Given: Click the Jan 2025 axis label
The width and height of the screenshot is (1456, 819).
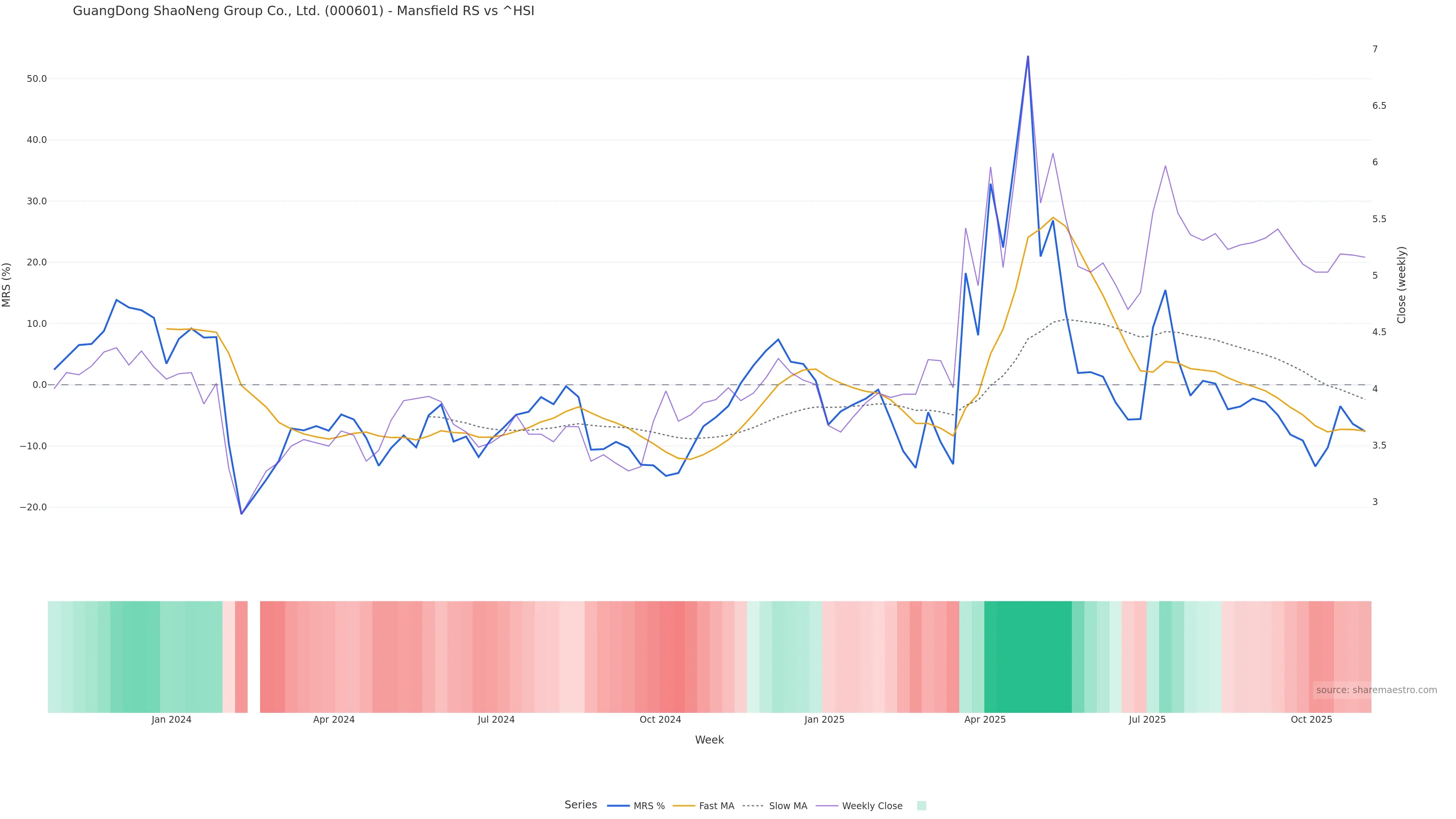Looking at the screenshot, I should click(x=824, y=720).
